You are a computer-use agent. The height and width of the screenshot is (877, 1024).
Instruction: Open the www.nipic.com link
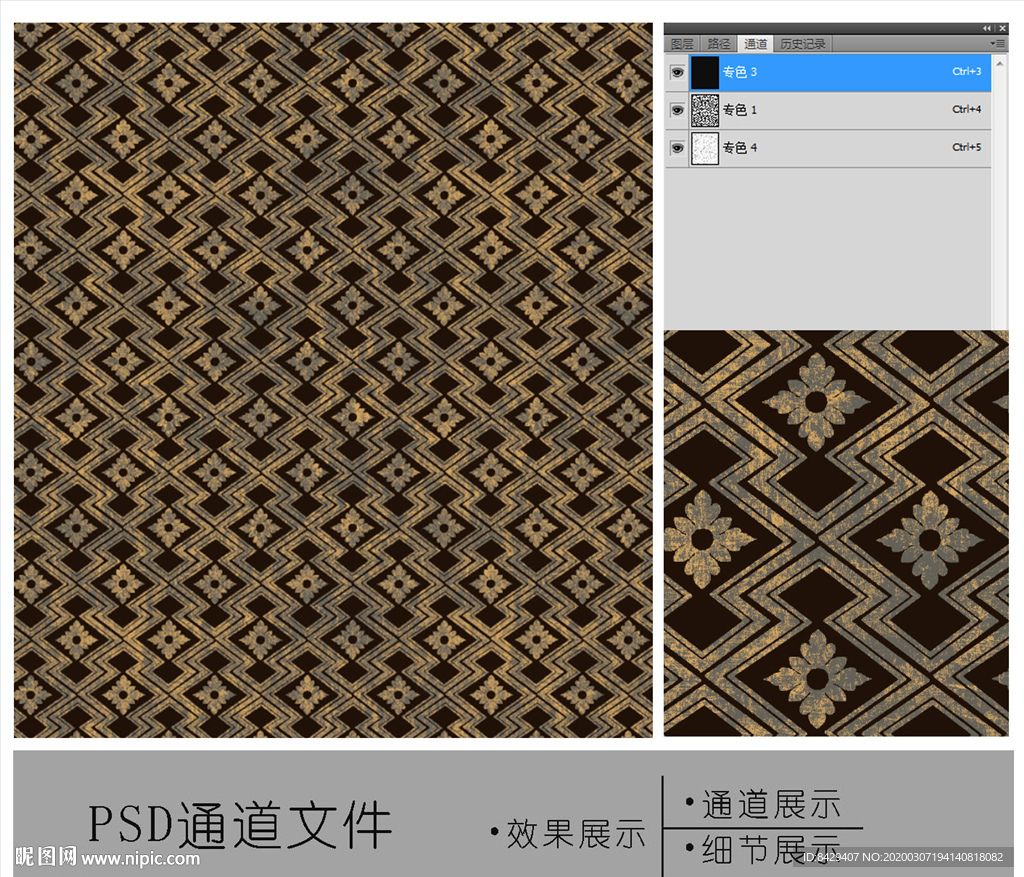point(140,858)
